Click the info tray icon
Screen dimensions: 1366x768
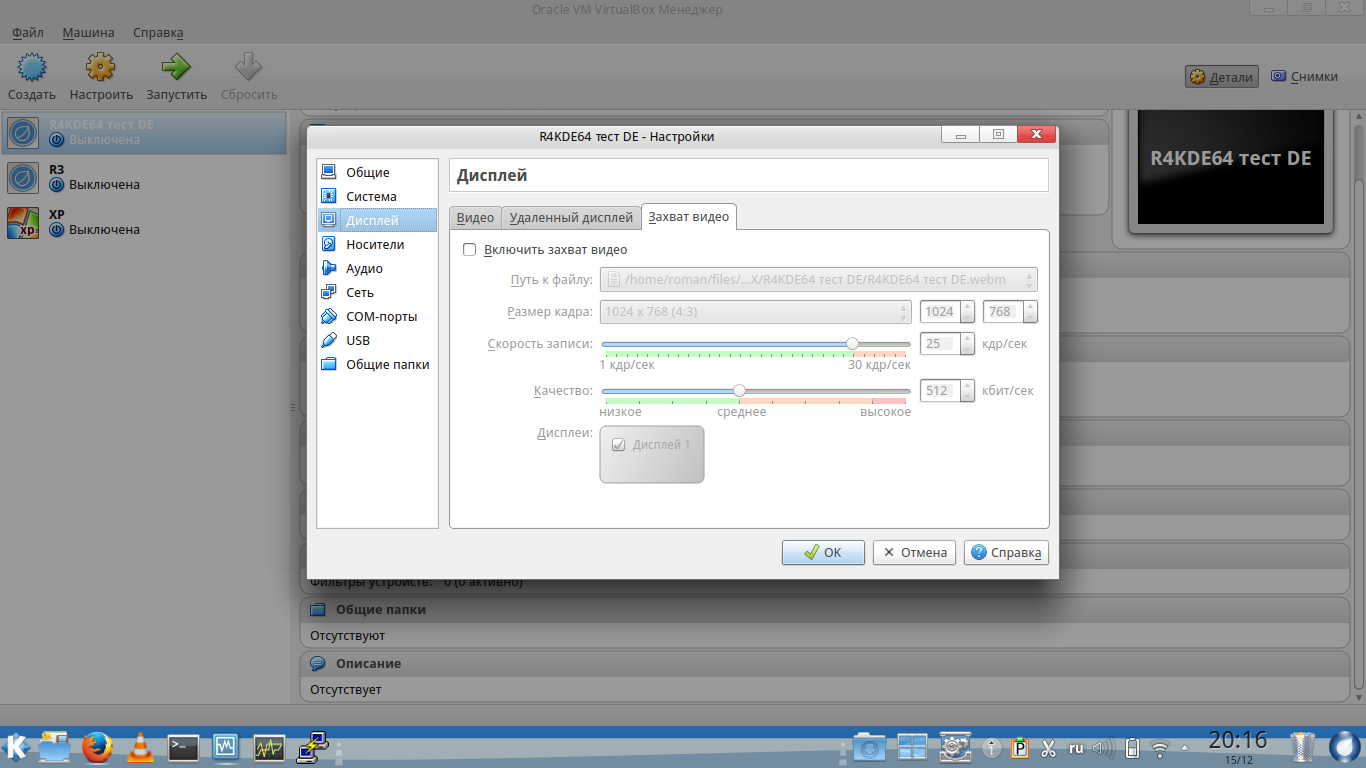click(x=992, y=747)
